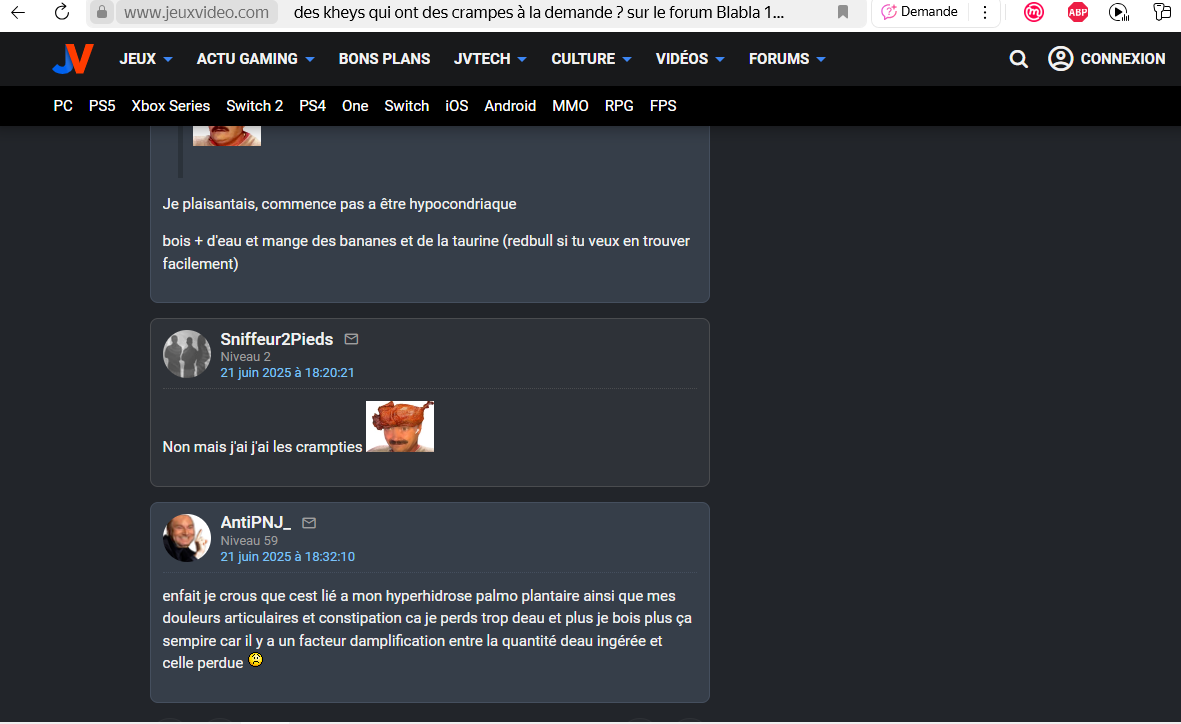This screenshot has width=1181, height=724.
Task: Select the Switch platform tab
Action: pyautogui.click(x=407, y=106)
